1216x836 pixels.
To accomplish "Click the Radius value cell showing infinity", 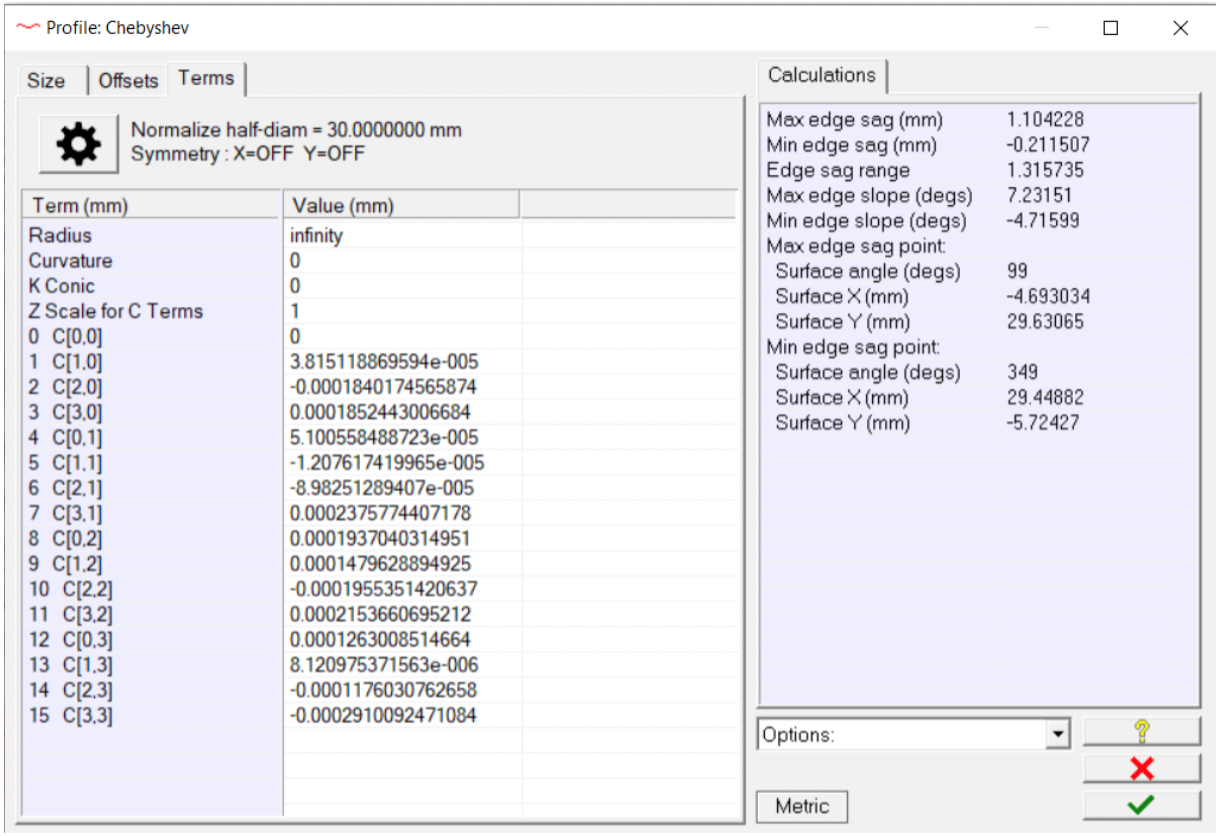I will pyautogui.click(x=400, y=236).
